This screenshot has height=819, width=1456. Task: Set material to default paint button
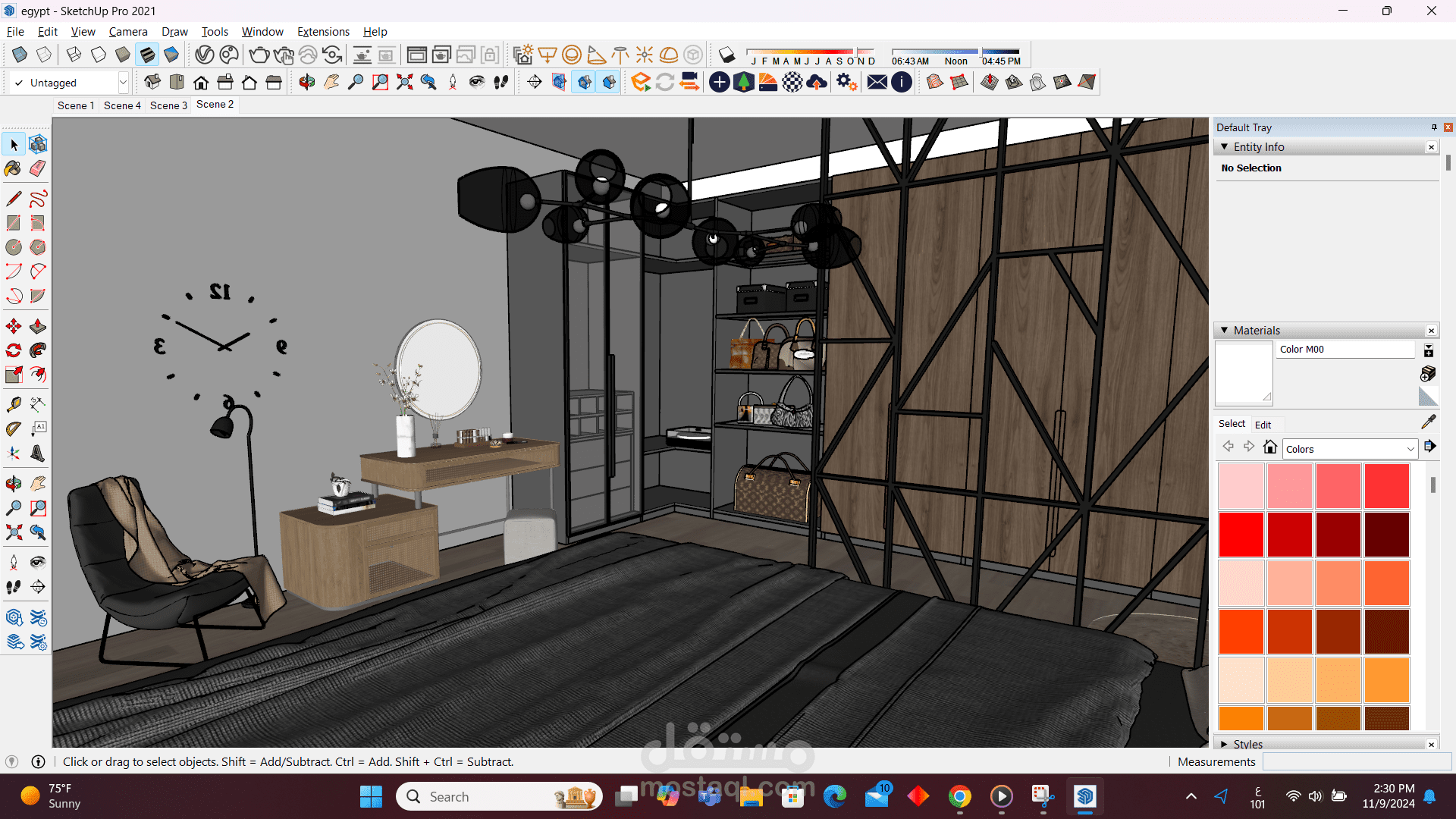tap(1428, 396)
